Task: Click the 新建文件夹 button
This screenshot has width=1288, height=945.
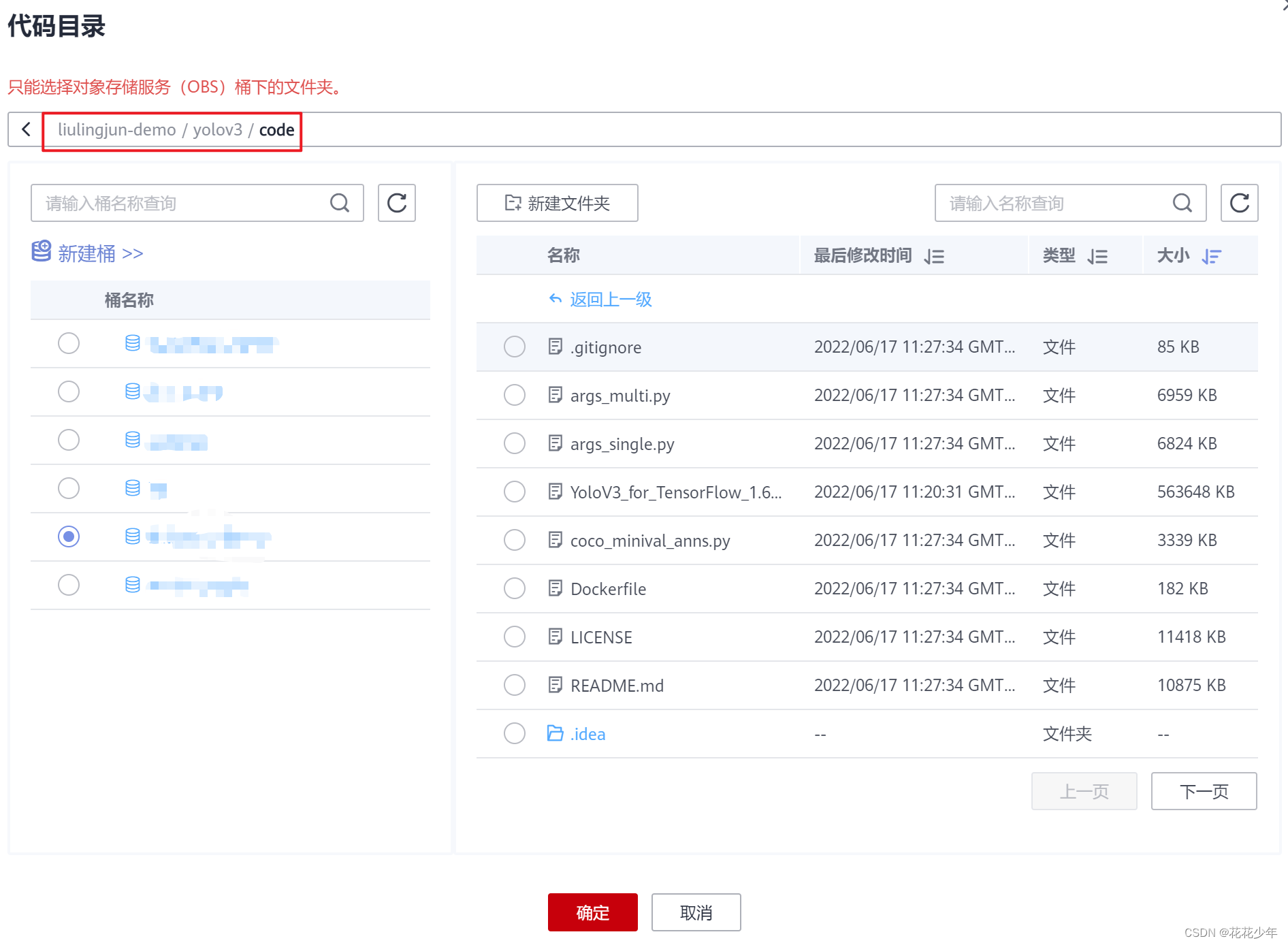Action: (x=557, y=203)
